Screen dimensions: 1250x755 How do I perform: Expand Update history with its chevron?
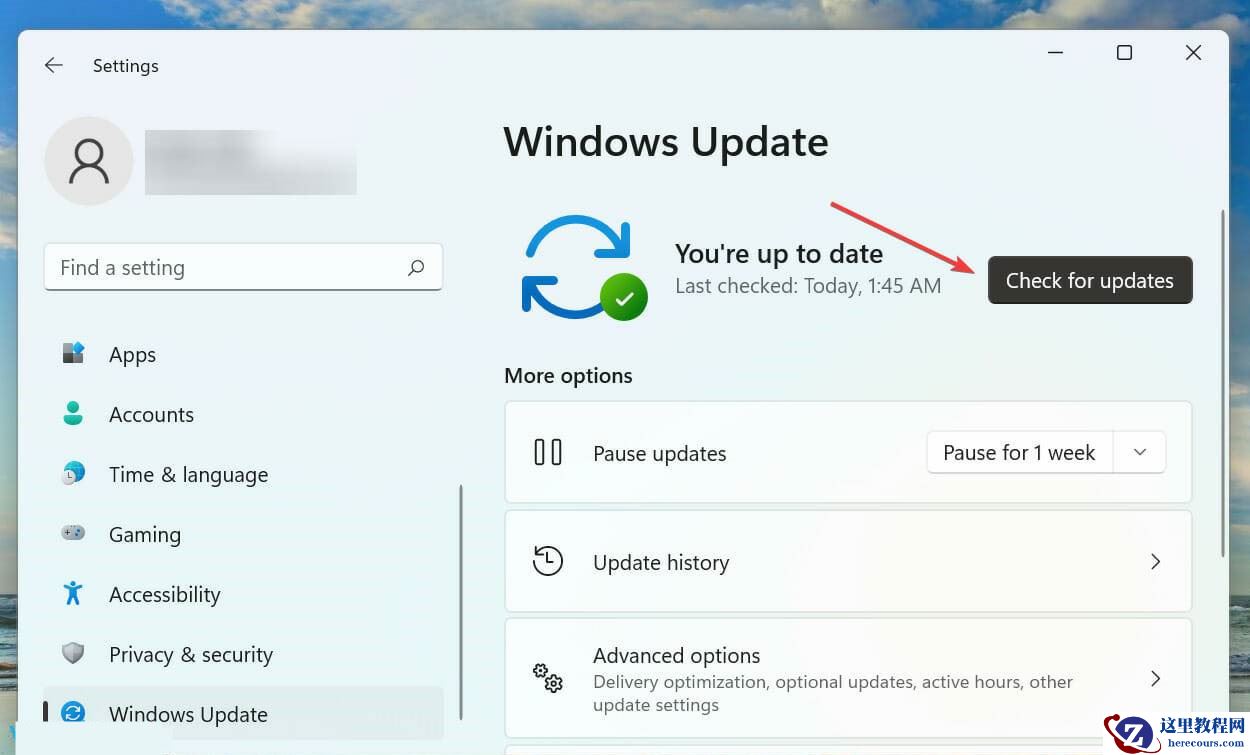pyautogui.click(x=1156, y=561)
